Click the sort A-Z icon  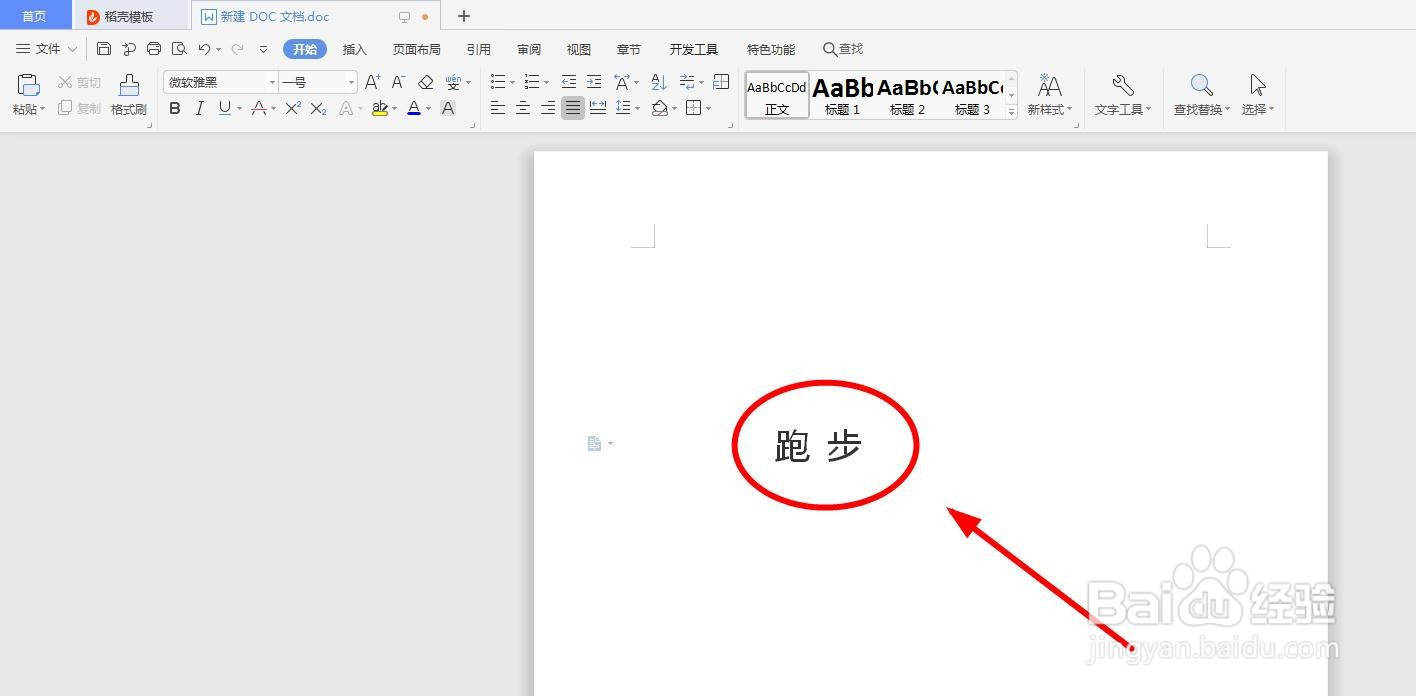[x=659, y=82]
